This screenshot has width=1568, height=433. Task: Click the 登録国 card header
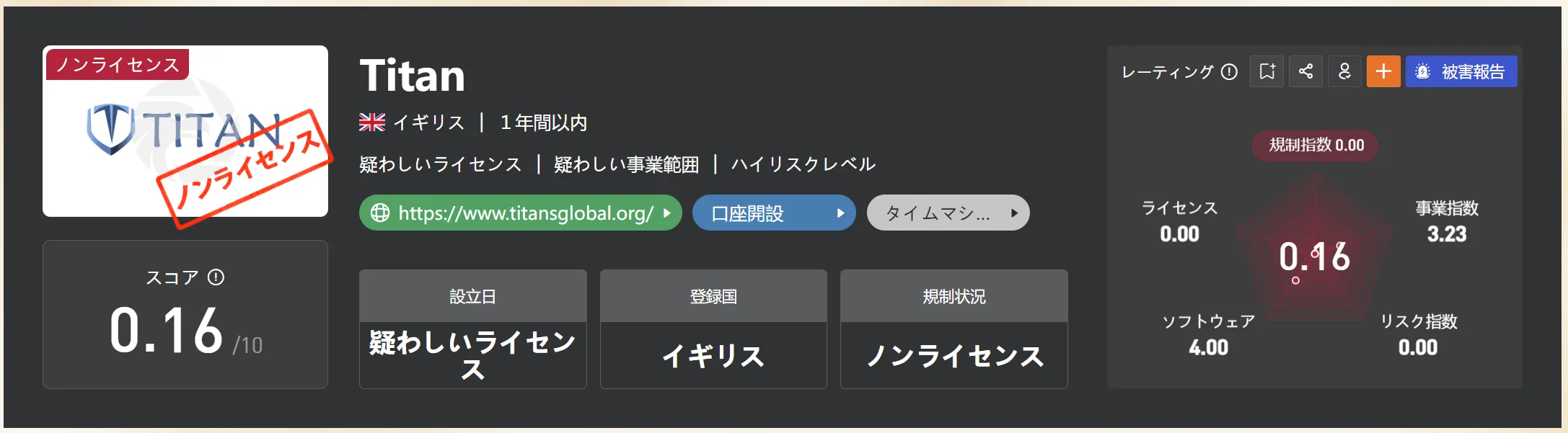pos(713,296)
